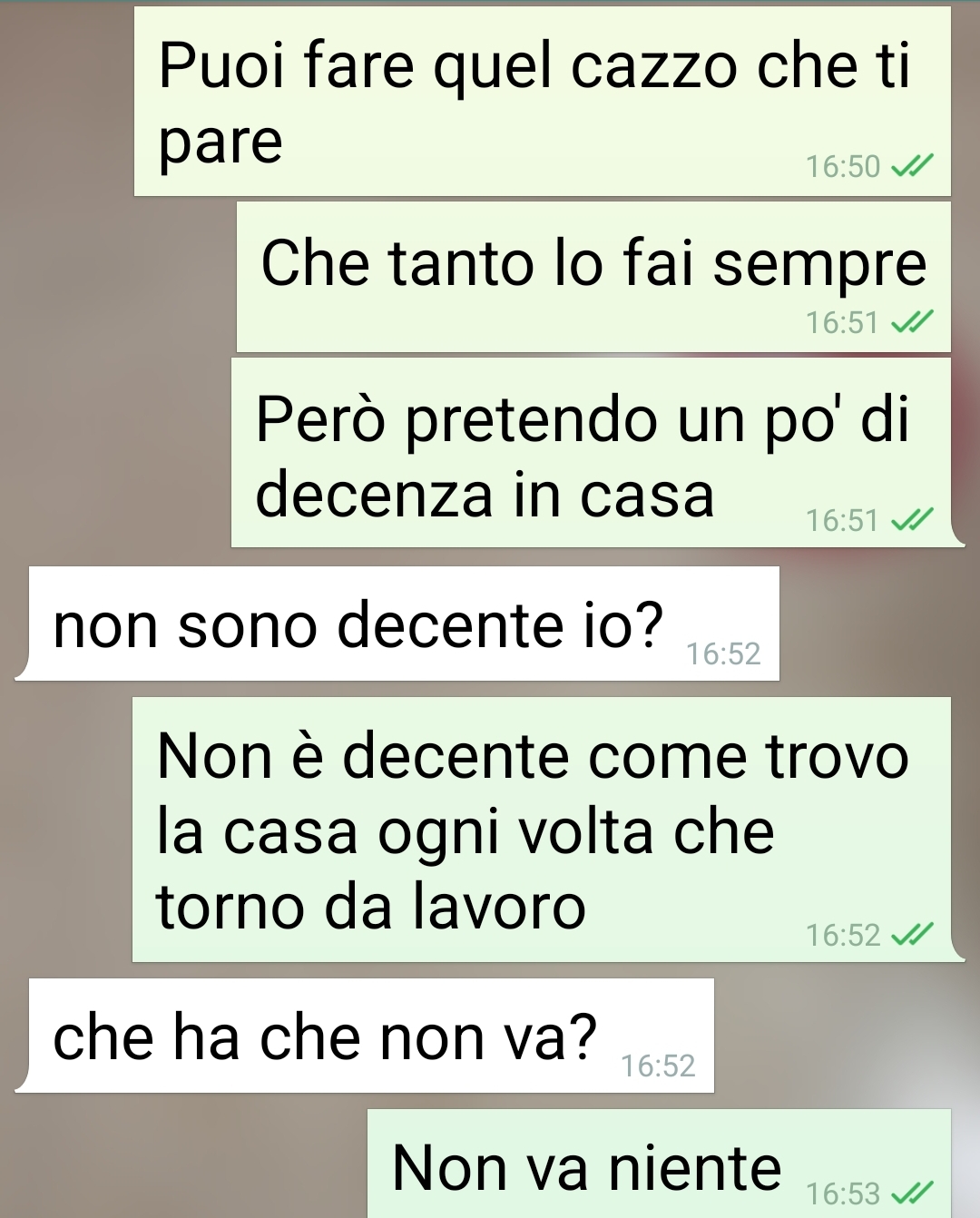This screenshot has height=1218, width=980.
Task: Tap 16:52 timestamp beside 'torno da lavoro'
Action: tap(843, 935)
